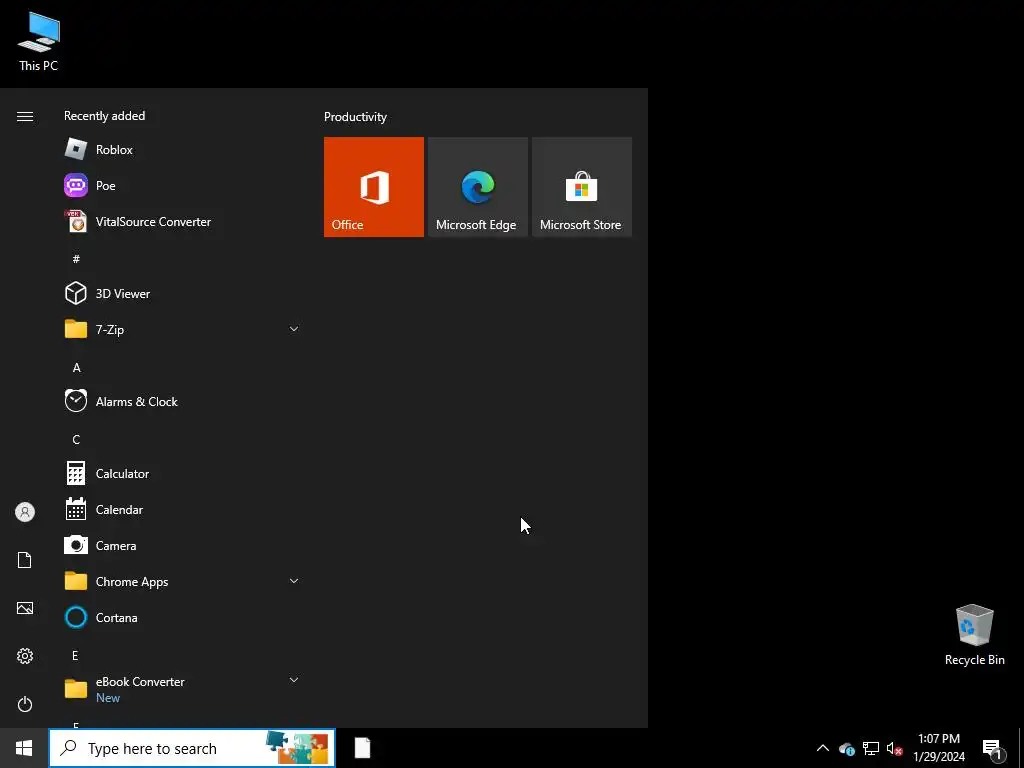Click the C section letter header
Viewport: 1024px width, 768px height.
click(x=76, y=440)
